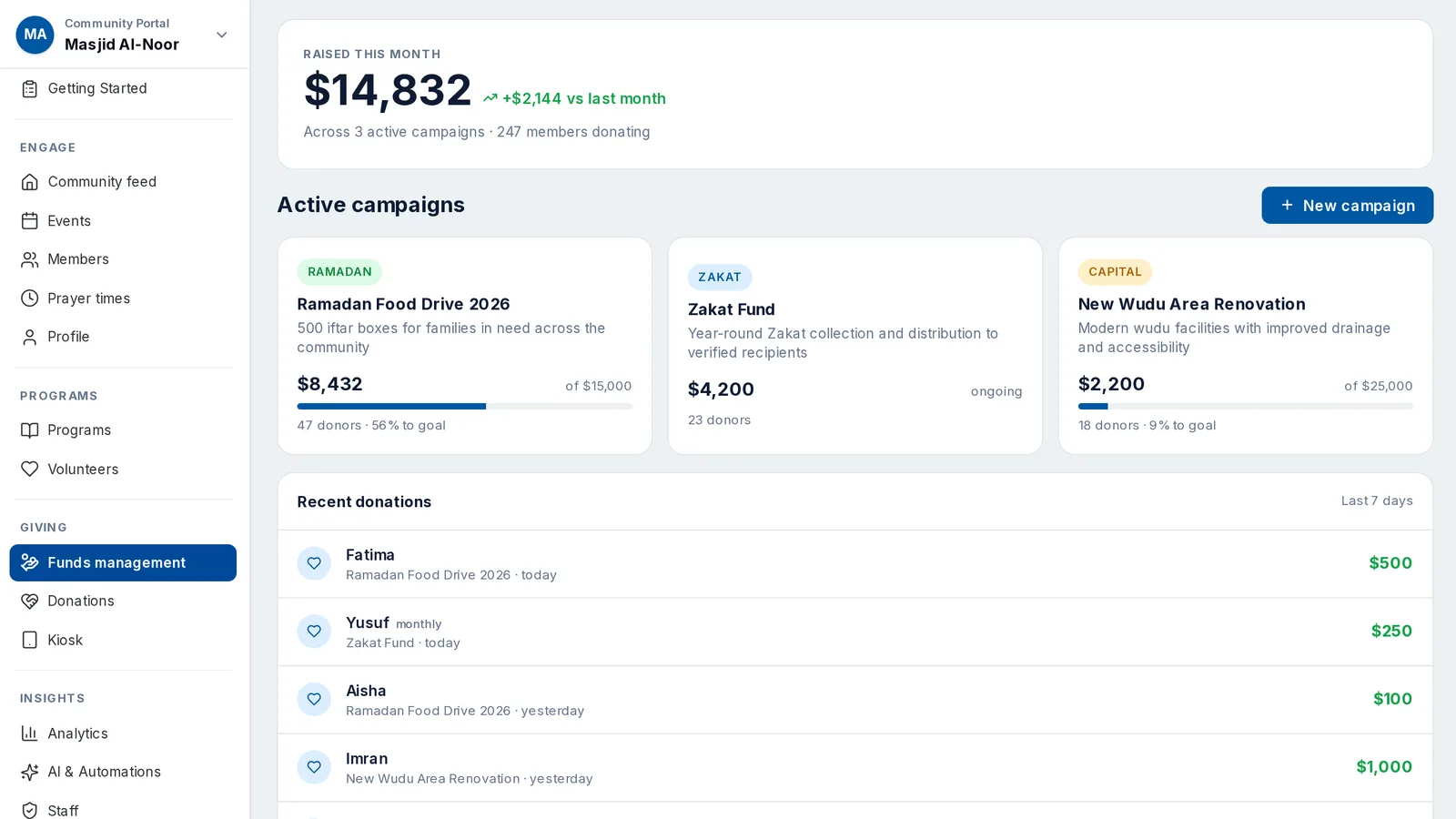Click the Programs book icon
The width and height of the screenshot is (1456, 819).
pos(30,430)
